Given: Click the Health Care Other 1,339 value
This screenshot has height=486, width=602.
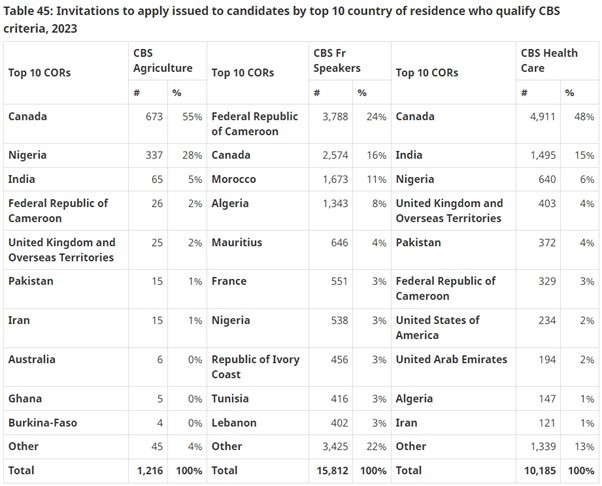Looking at the screenshot, I should point(543,447).
